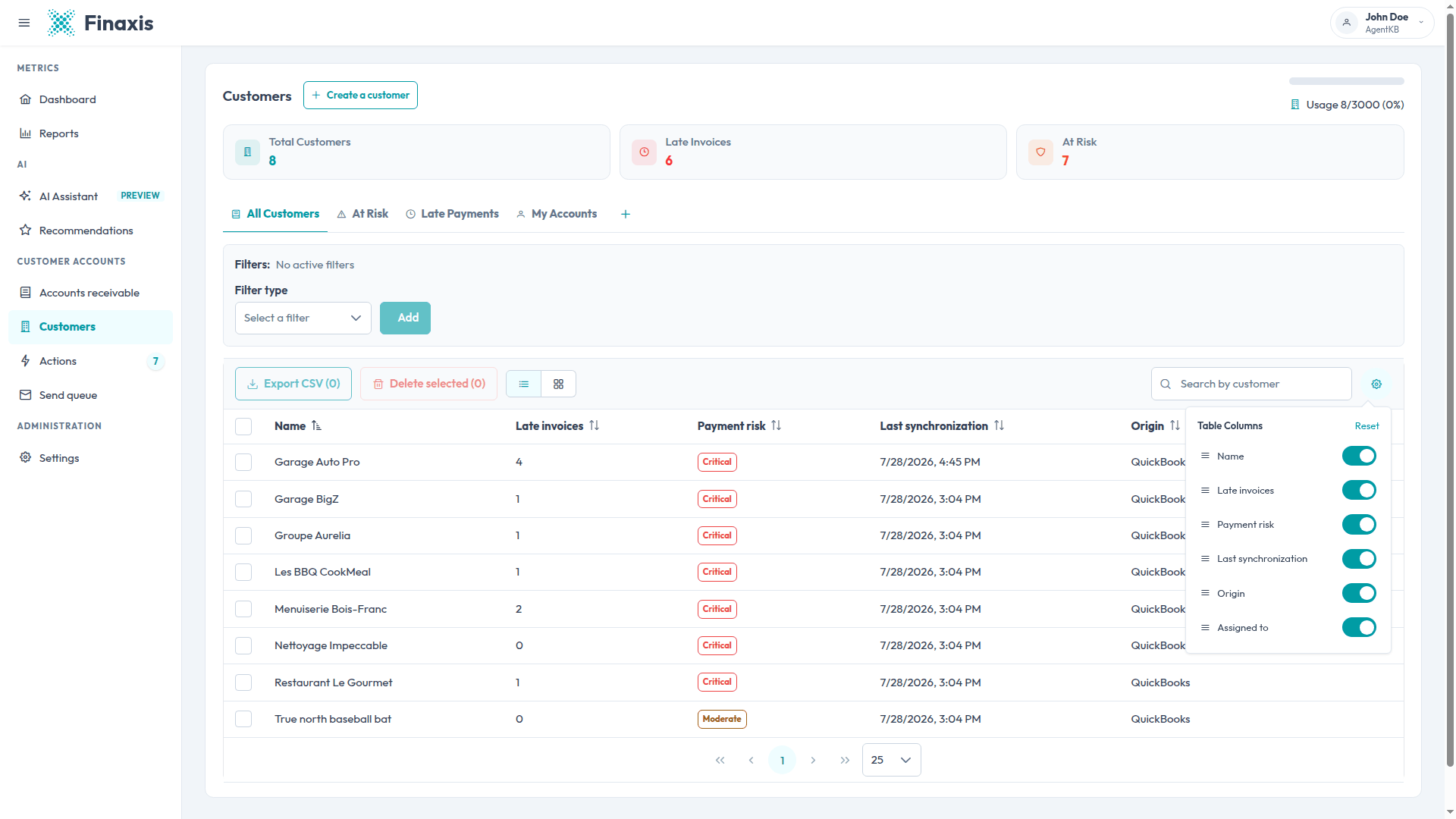Go to previous page arrow
Viewport: 1456px width, 819px height.
pyautogui.click(x=751, y=760)
